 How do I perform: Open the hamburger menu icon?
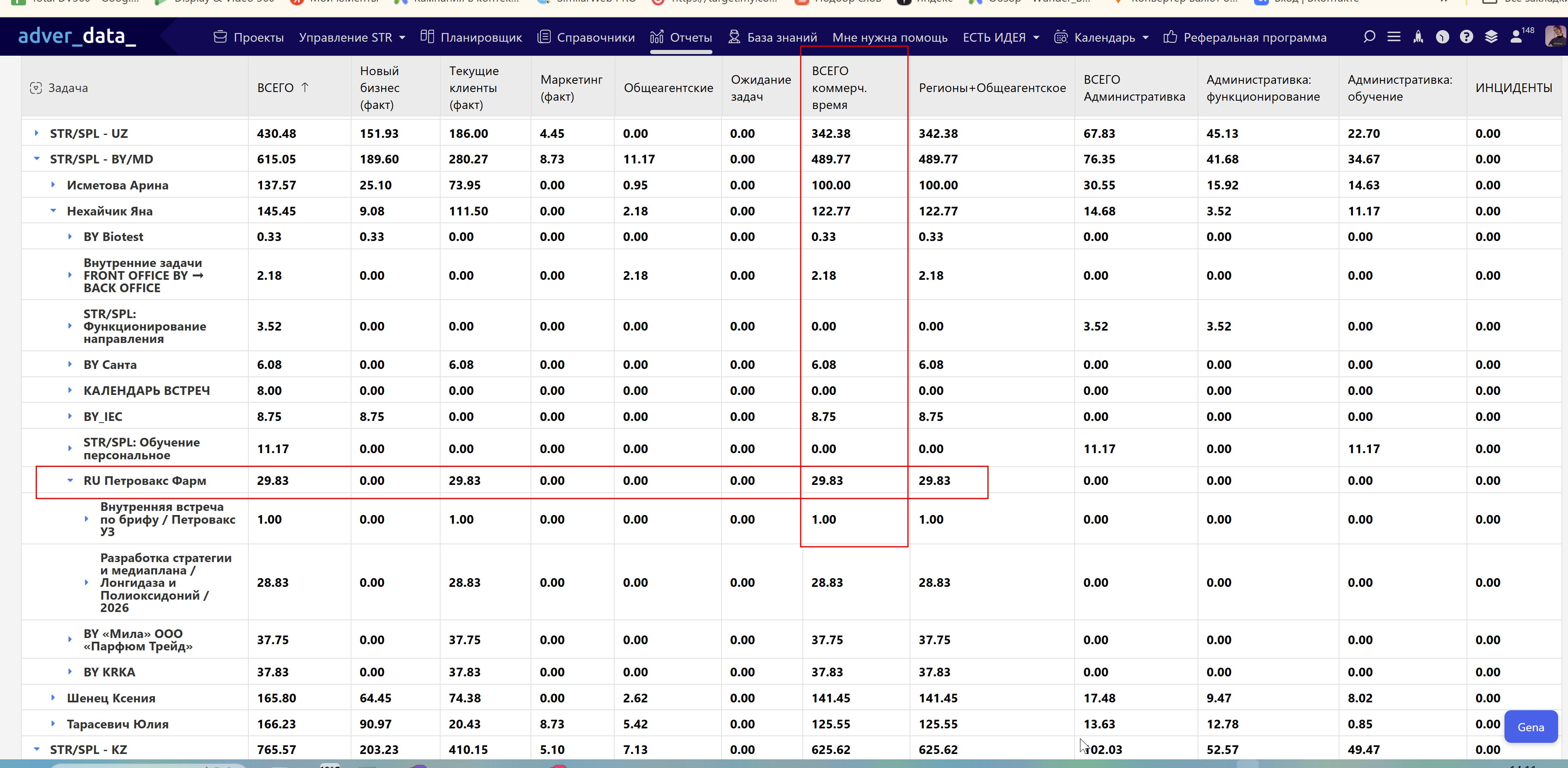(1394, 37)
